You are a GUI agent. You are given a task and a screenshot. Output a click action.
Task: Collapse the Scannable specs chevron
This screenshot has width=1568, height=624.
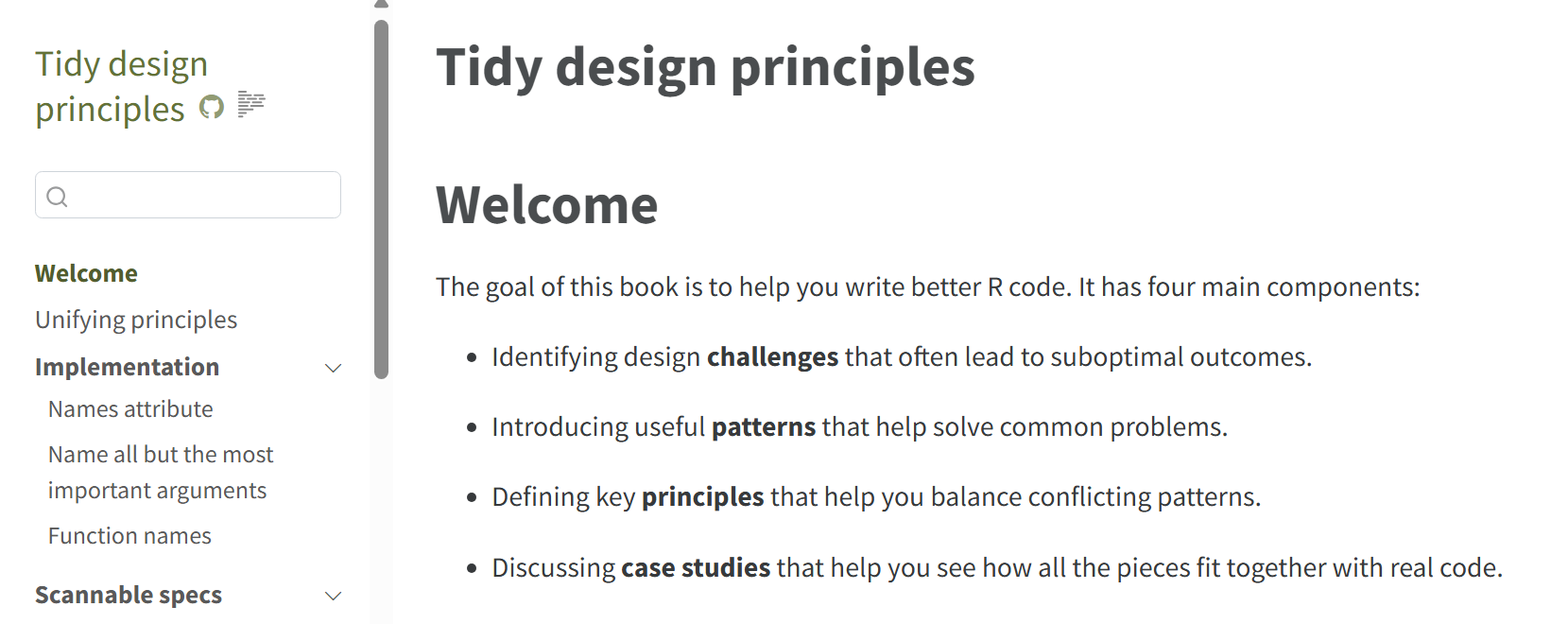point(333,596)
